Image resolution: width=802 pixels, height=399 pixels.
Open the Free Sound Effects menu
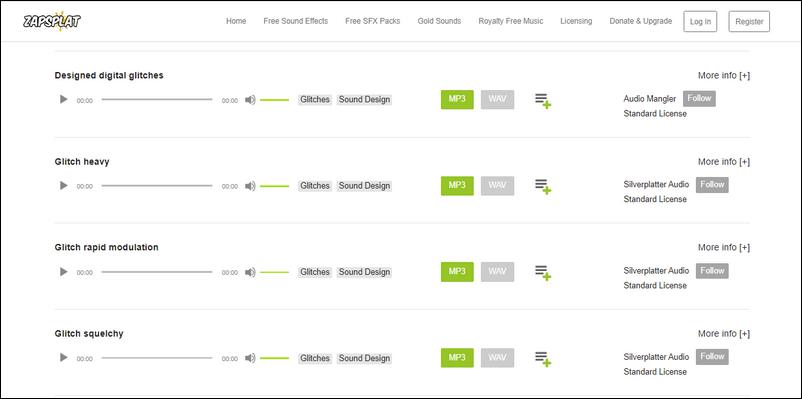click(296, 21)
